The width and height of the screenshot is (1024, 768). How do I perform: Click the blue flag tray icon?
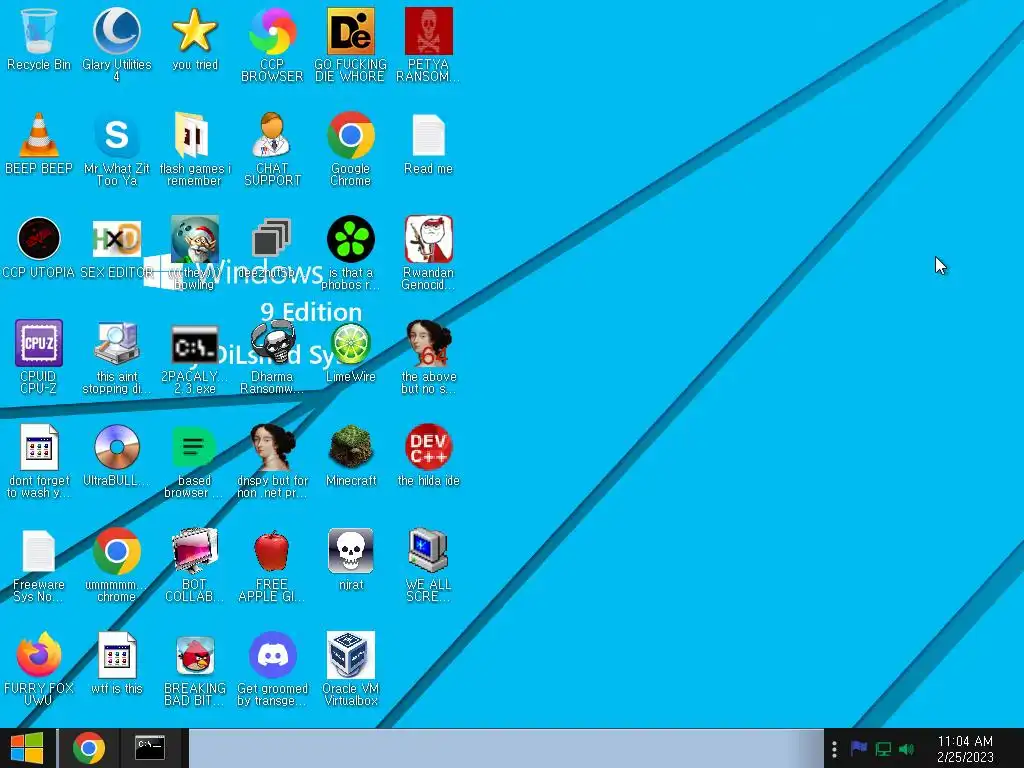point(859,748)
